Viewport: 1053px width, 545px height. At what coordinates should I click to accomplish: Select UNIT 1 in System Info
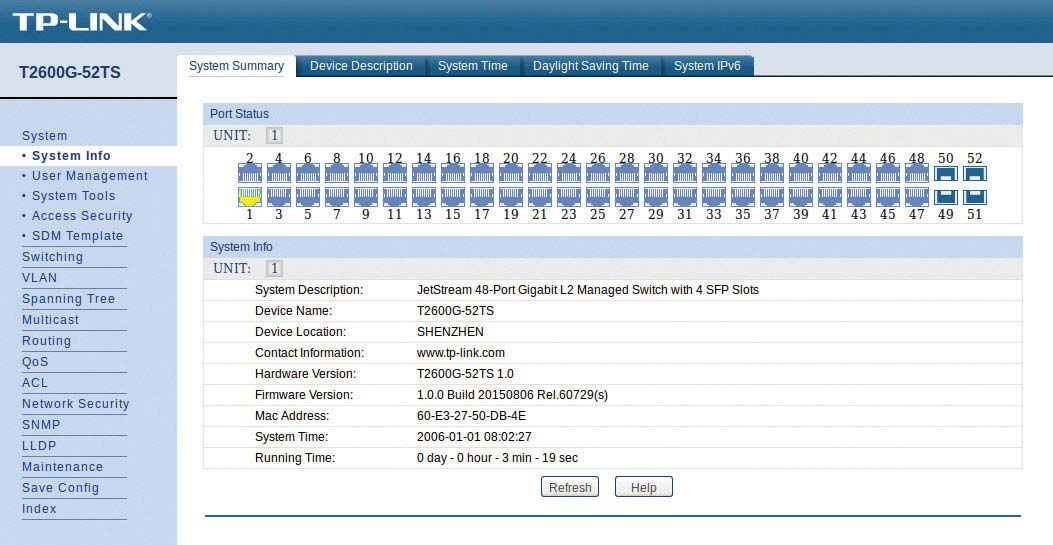273,268
